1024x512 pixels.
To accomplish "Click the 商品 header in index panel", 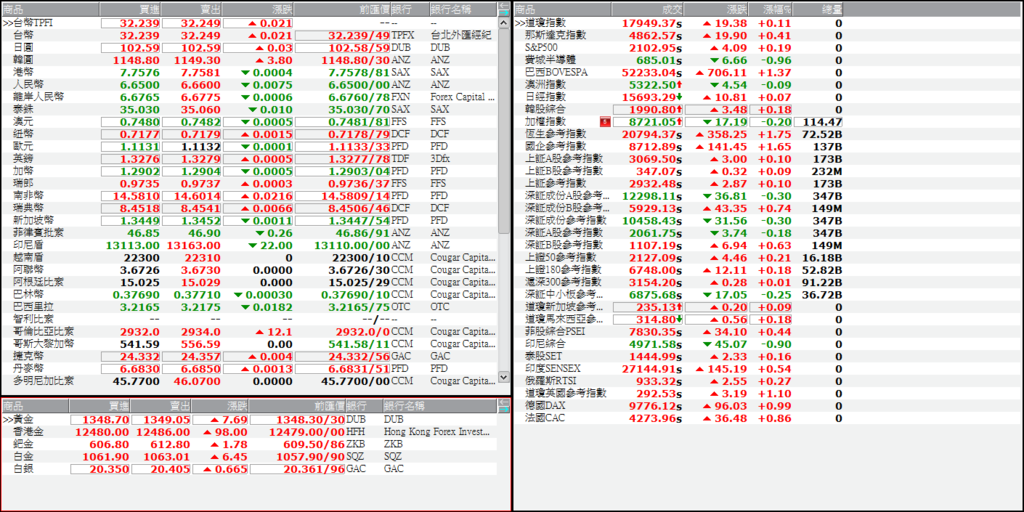I will 563,9.
